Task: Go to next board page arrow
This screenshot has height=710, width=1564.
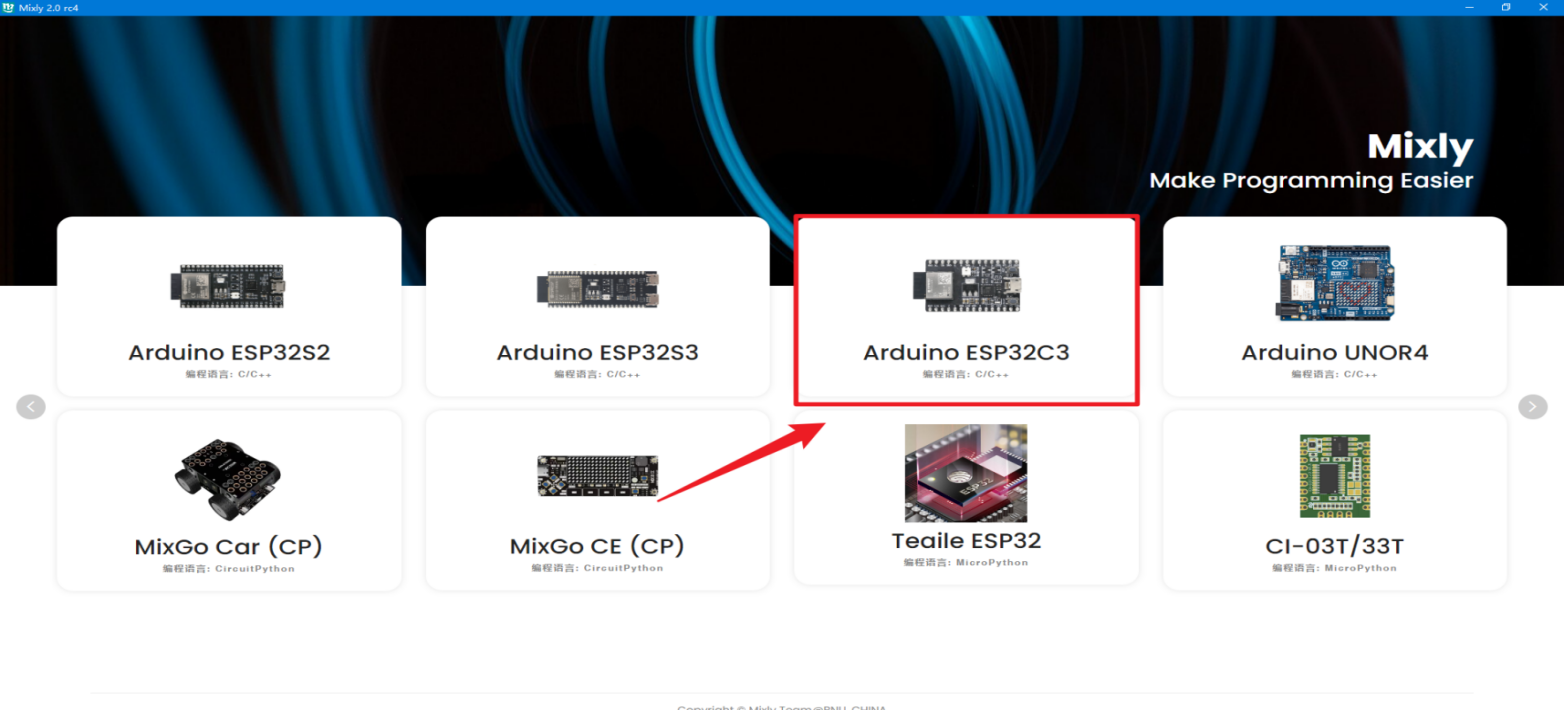Action: [x=1533, y=406]
